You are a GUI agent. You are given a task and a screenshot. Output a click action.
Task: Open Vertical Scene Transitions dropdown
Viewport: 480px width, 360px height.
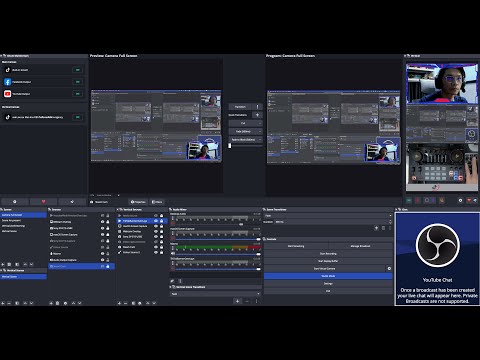tap(215, 294)
